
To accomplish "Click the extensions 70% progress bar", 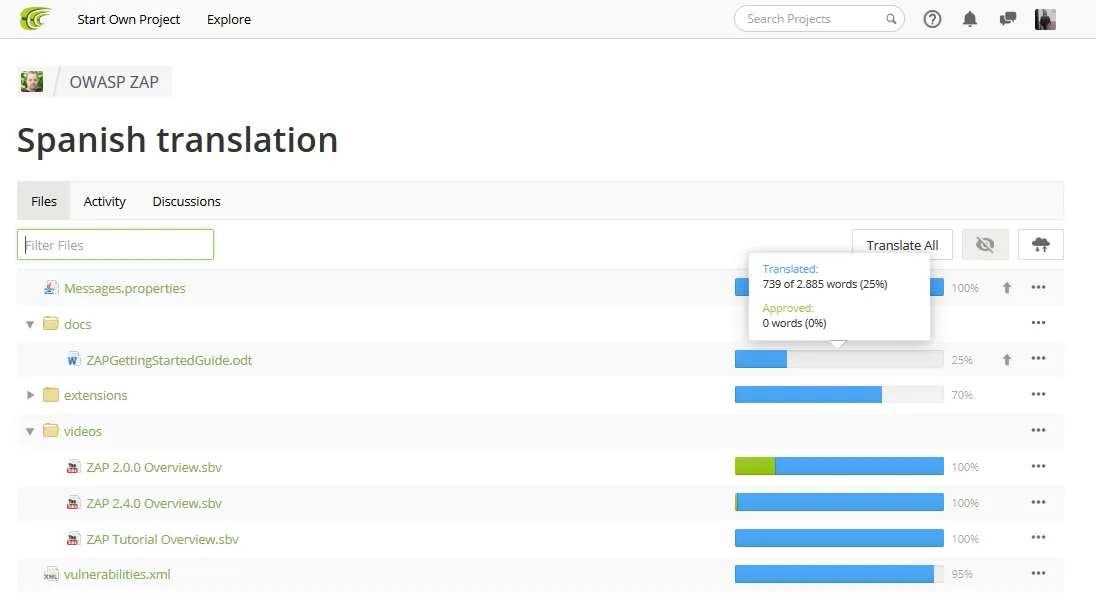I will click(839, 395).
